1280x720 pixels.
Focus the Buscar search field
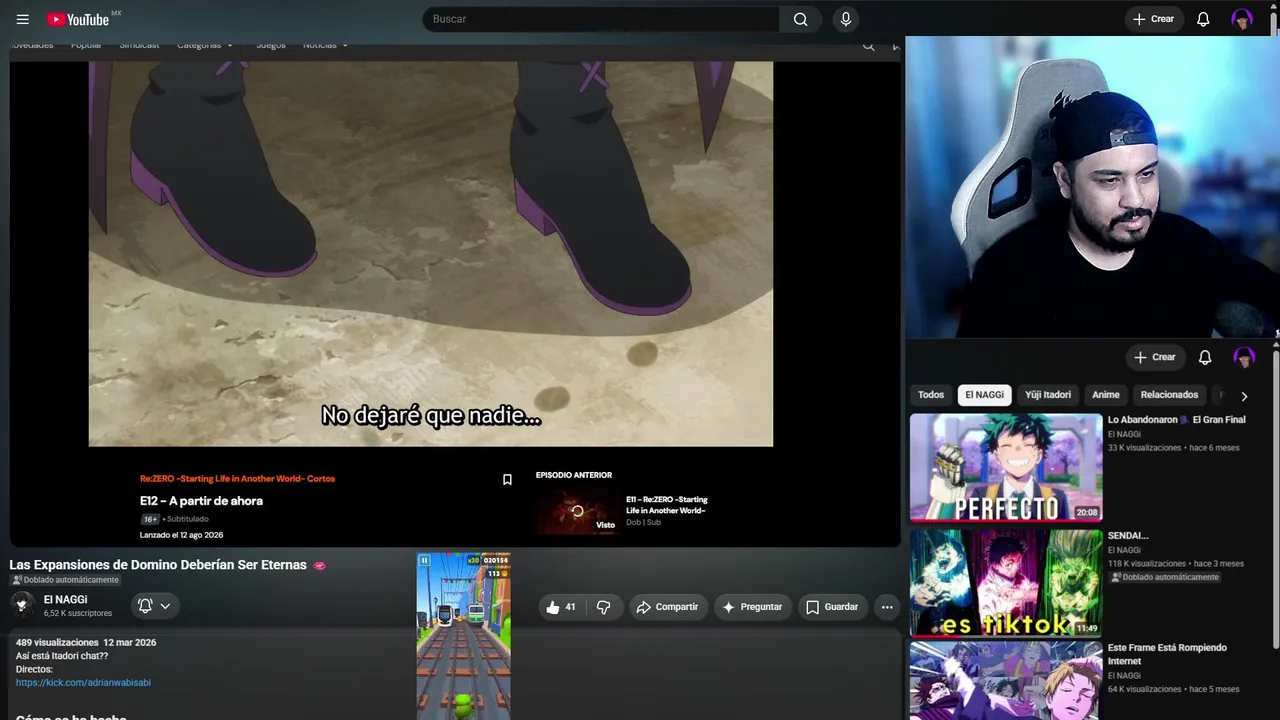(x=601, y=19)
